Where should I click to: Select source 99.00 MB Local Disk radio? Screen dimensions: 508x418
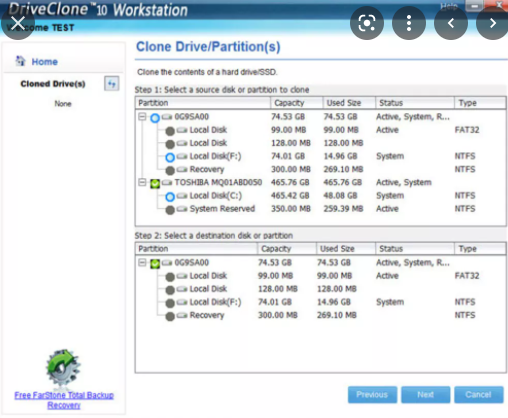click(170, 131)
